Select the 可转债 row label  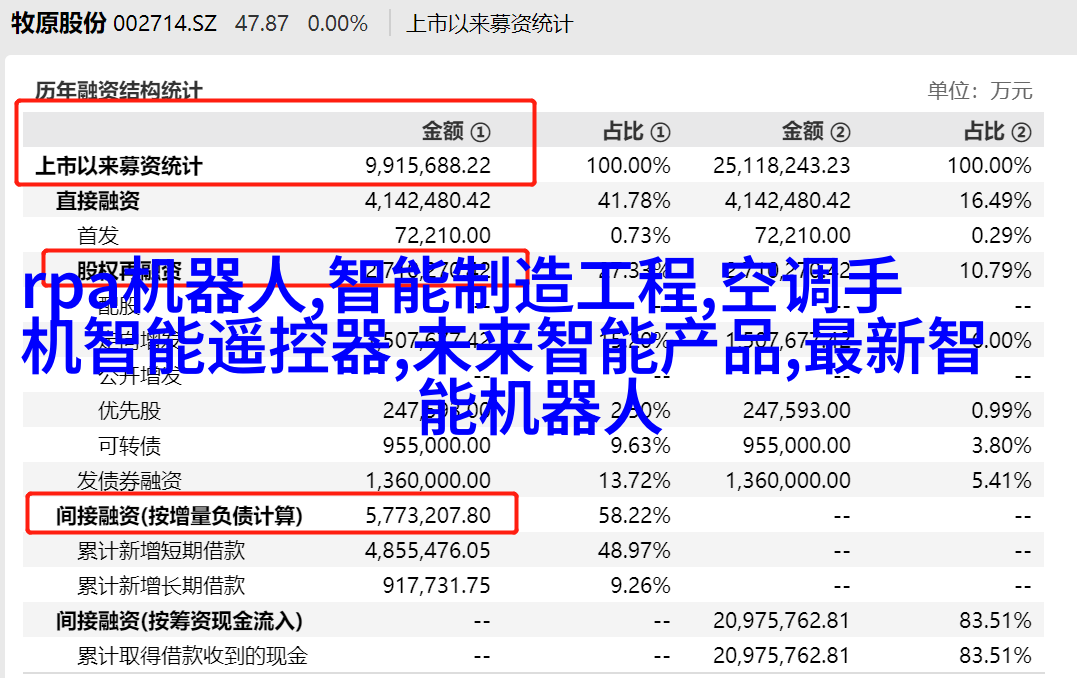click(x=129, y=446)
